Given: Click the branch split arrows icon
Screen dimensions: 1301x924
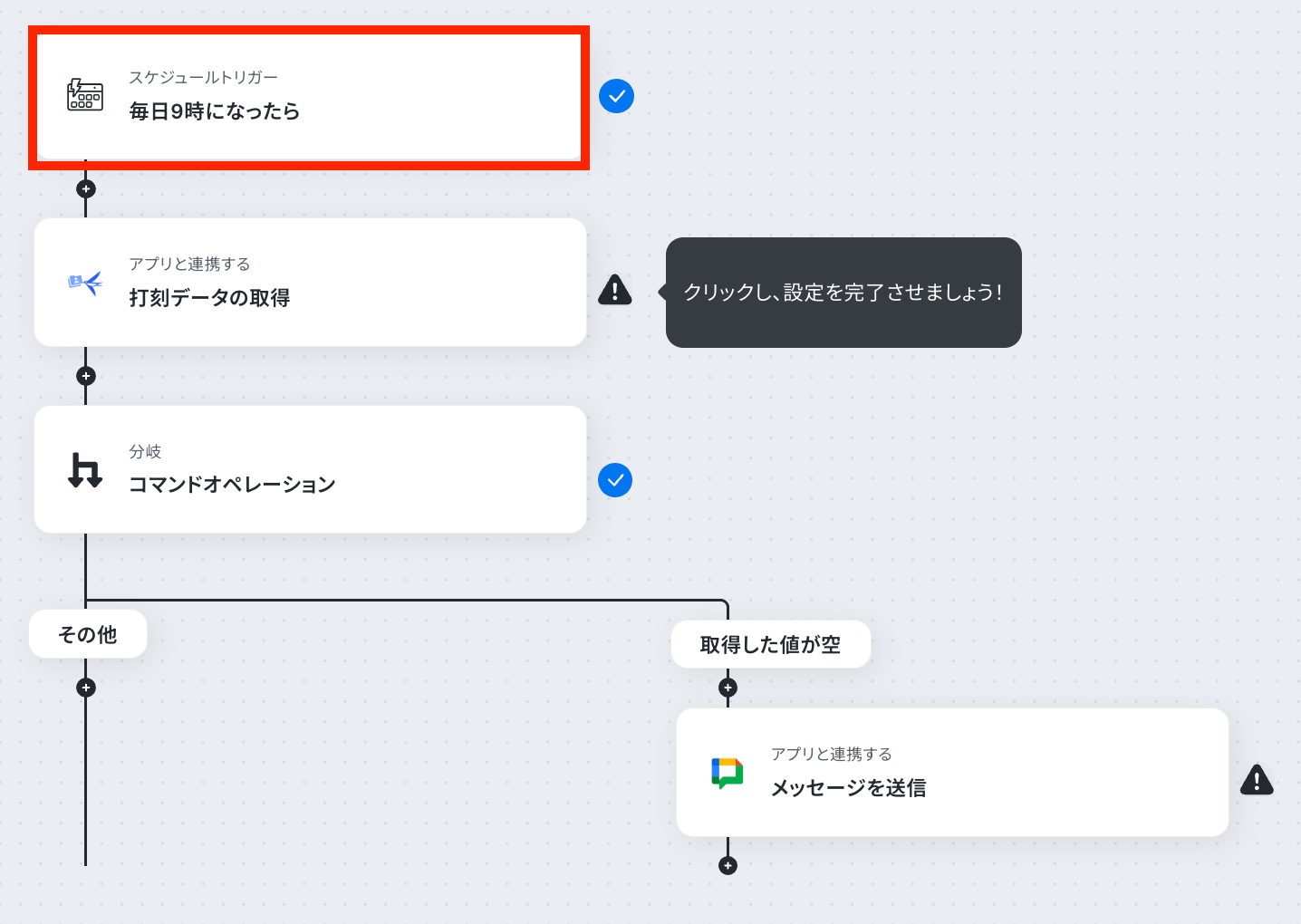Looking at the screenshot, I should [85, 470].
